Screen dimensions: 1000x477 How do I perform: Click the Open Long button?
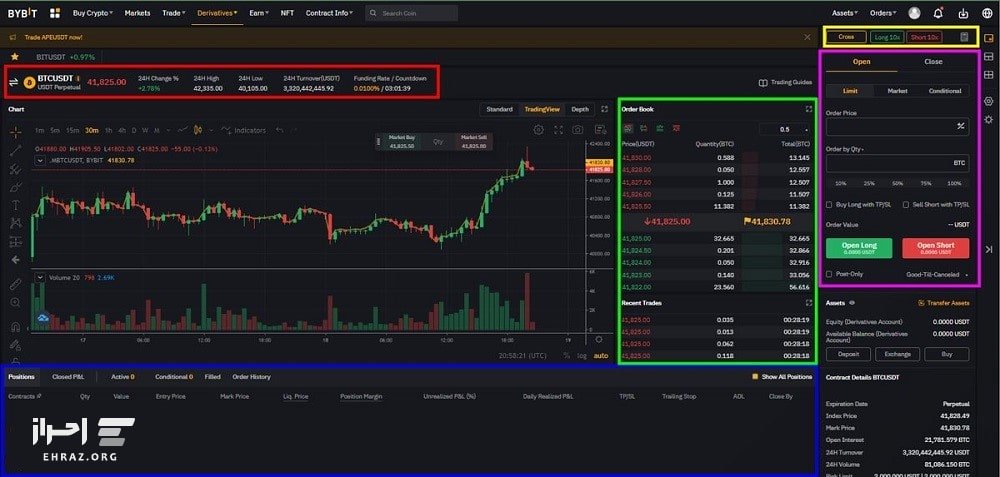click(x=859, y=248)
